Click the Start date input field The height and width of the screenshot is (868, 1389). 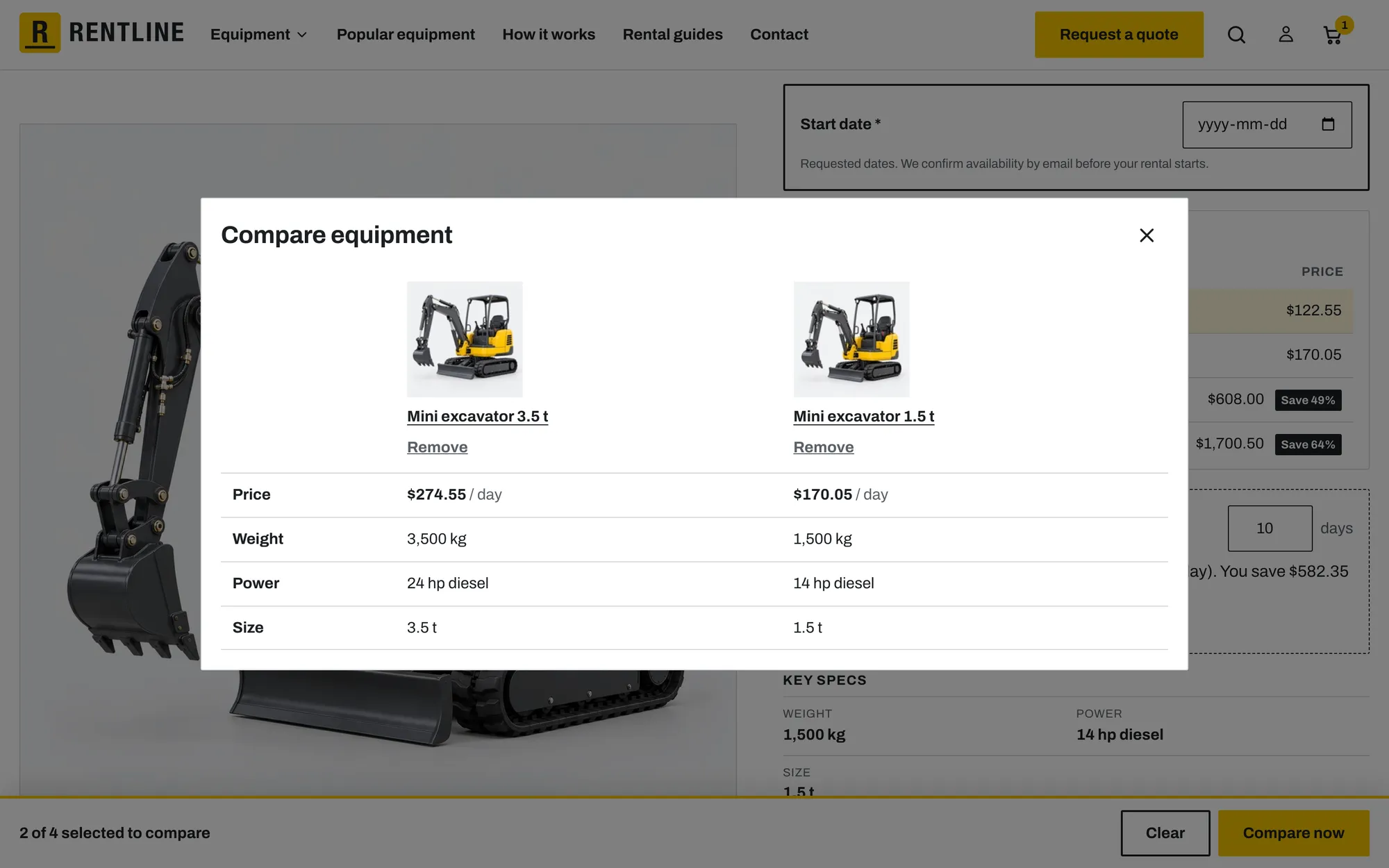pos(1267,124)
